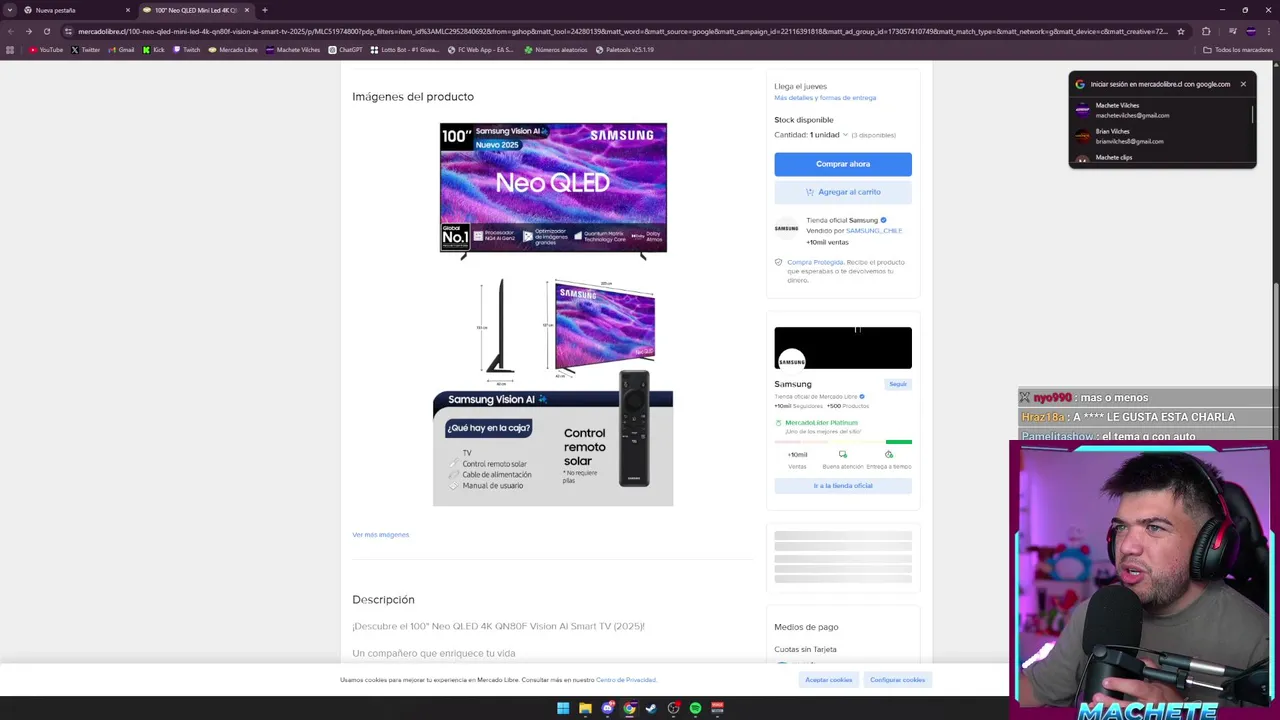Close the Google sign-in popup
Image resolution: width=1280 pixels, height=720 pixels.
pos(1243,84)
